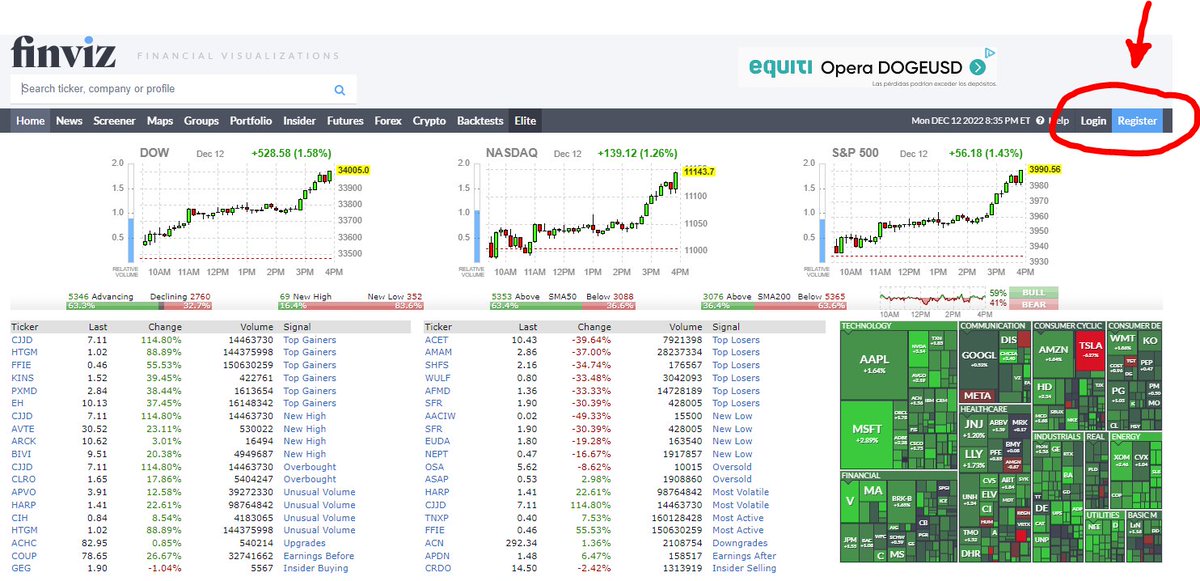Open the Most Active signal in the TNXP row
This screenshot has width=1200, height=581.
click(x=738, y=518)
